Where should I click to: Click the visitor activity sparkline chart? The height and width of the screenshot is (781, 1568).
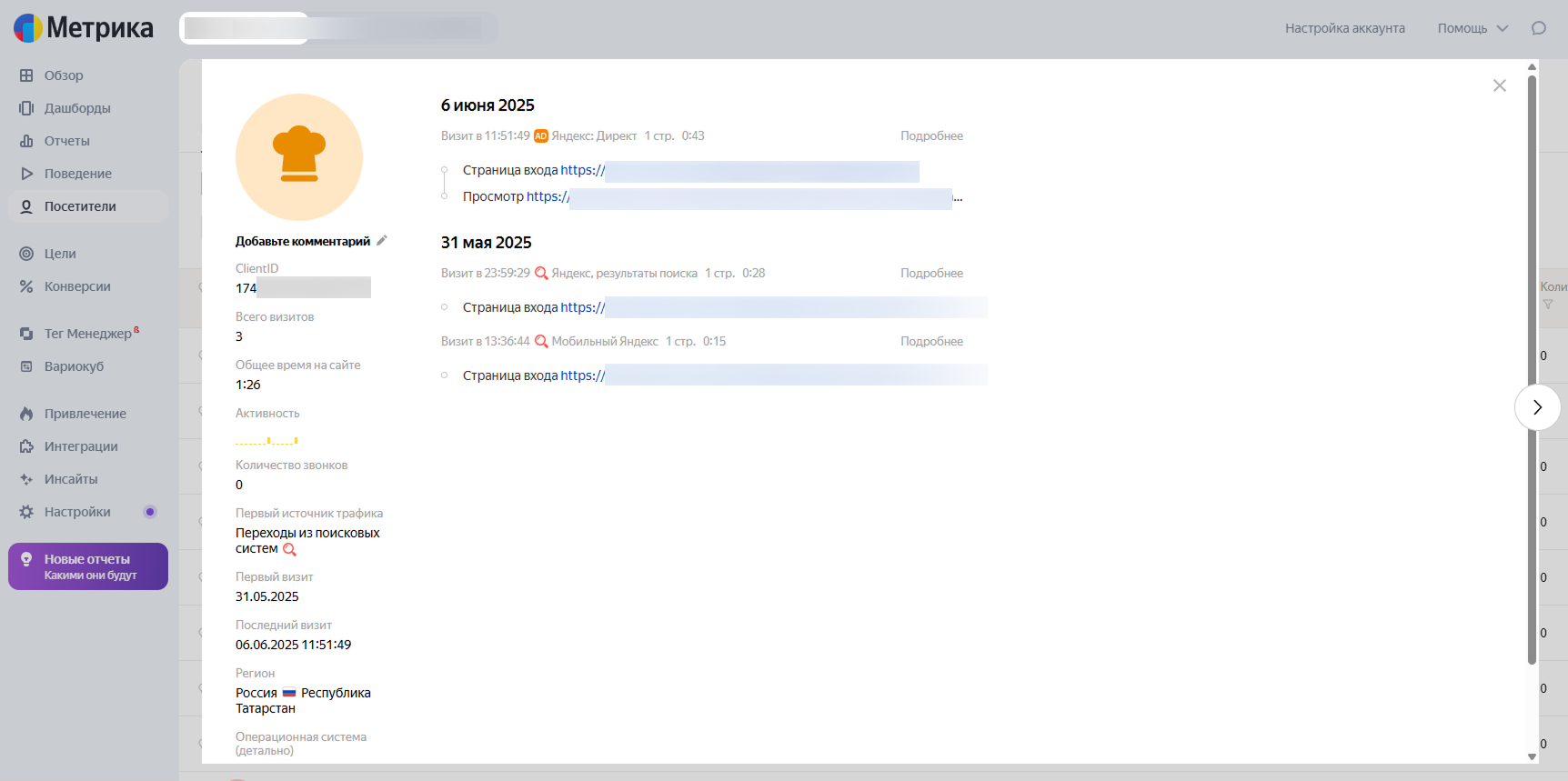(266, 440)
